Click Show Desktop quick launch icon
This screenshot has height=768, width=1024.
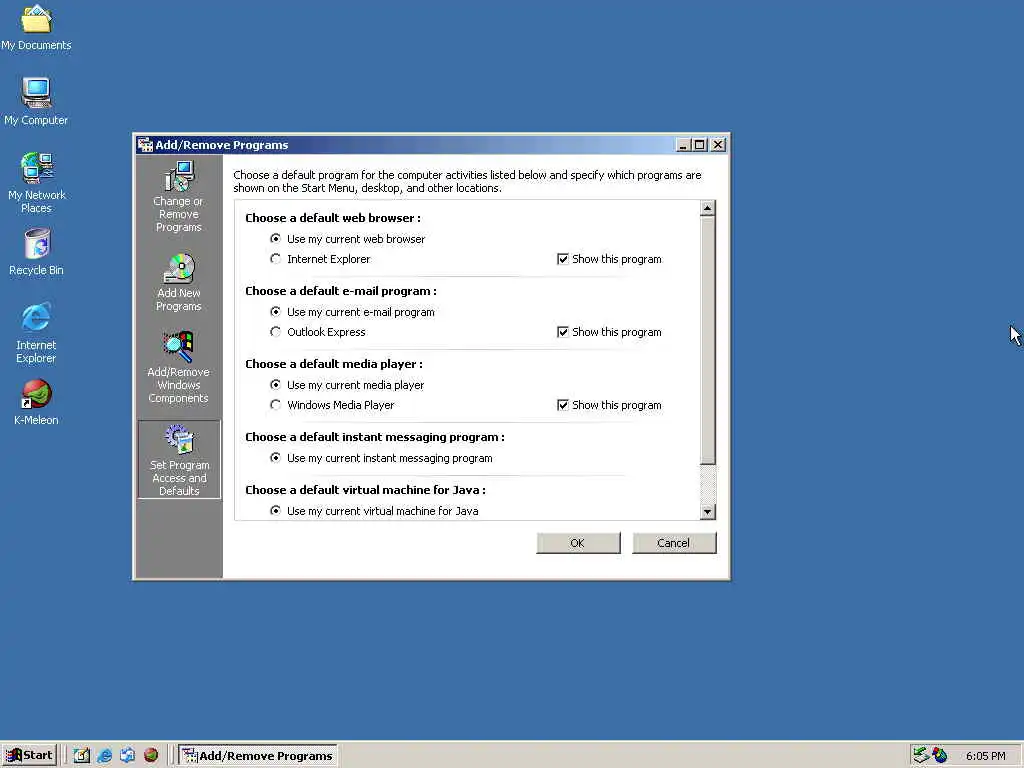[x=82, y=756]
